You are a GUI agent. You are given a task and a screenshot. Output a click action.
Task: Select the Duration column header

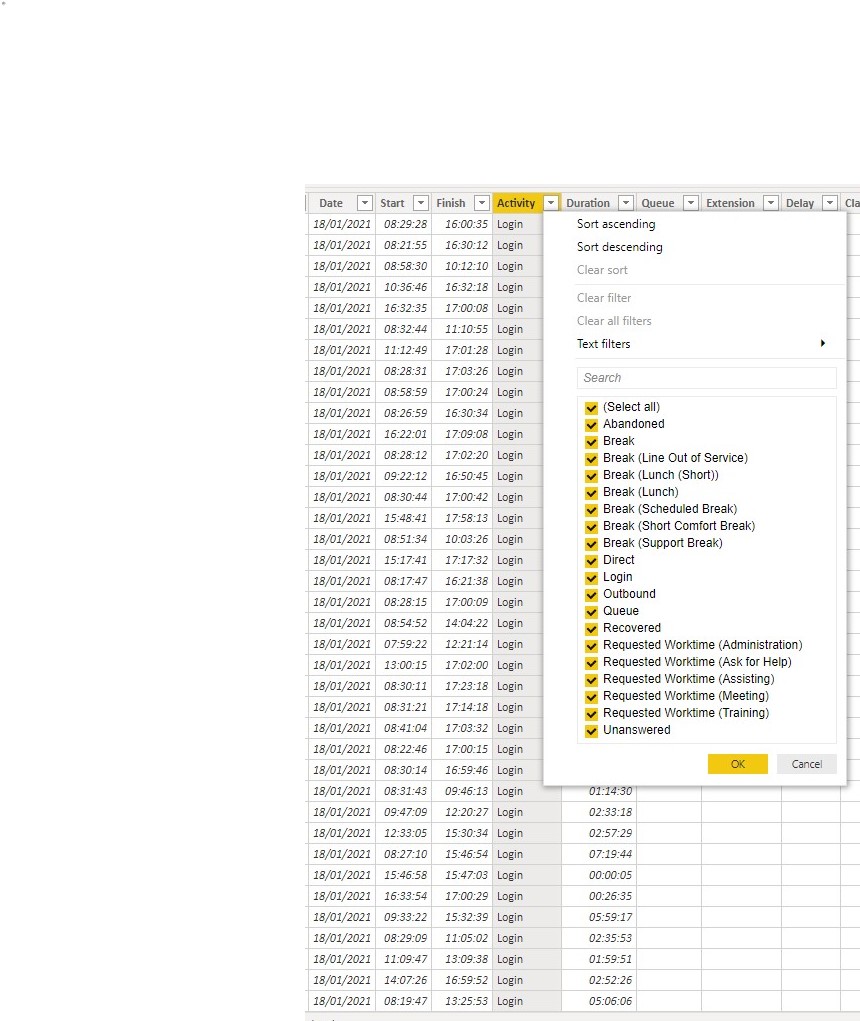tap(588, 203)
